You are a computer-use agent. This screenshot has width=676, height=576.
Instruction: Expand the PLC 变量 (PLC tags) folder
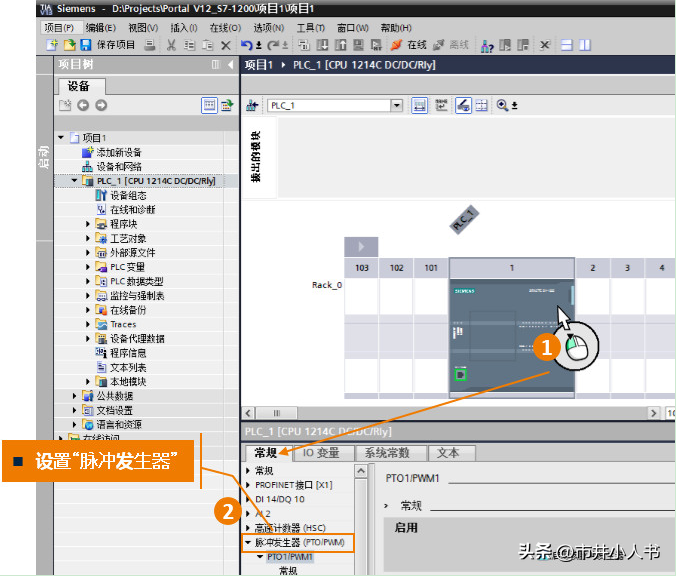pyautogui.click(x=88, y=267)
